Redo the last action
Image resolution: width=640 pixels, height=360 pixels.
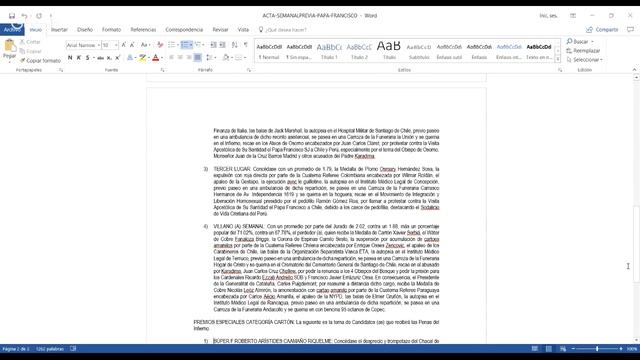(39, 16)
